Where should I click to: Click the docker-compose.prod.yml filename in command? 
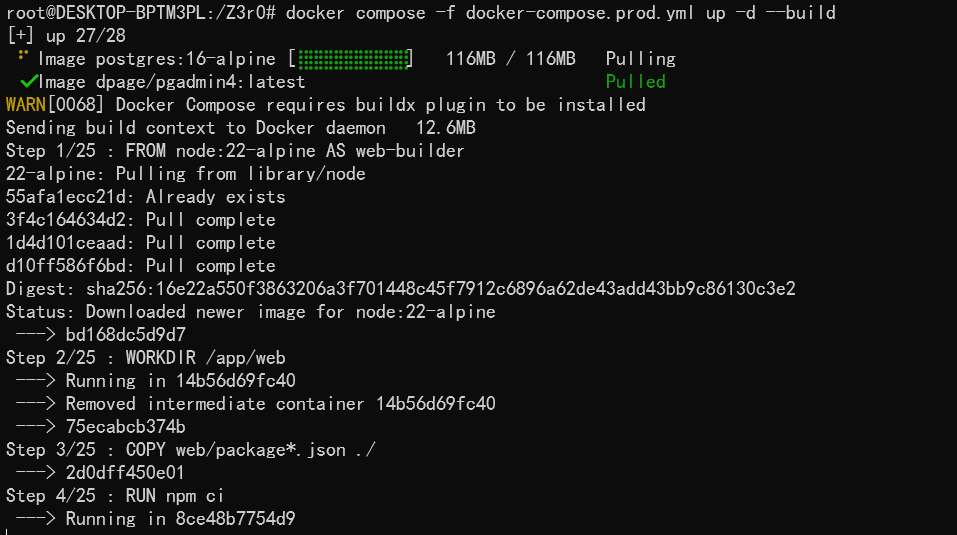[x=579, y=13]
